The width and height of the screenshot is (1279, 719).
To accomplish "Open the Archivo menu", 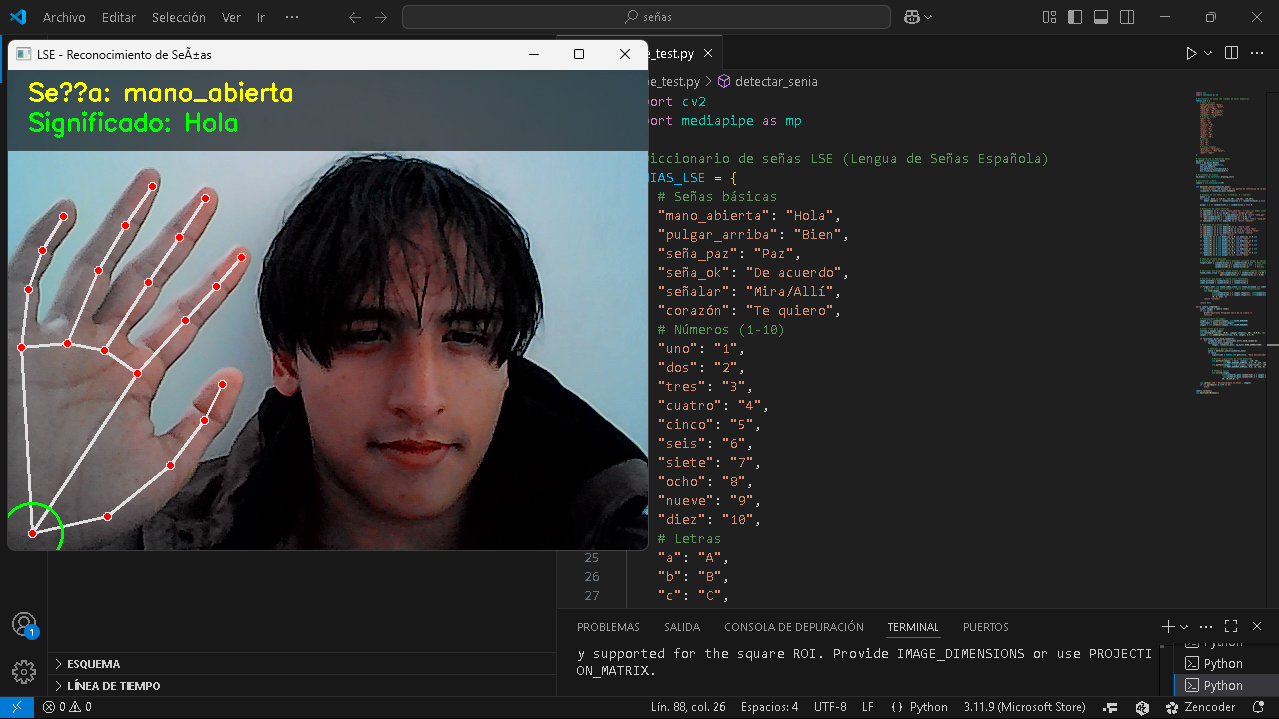I will tap(64, 17).
